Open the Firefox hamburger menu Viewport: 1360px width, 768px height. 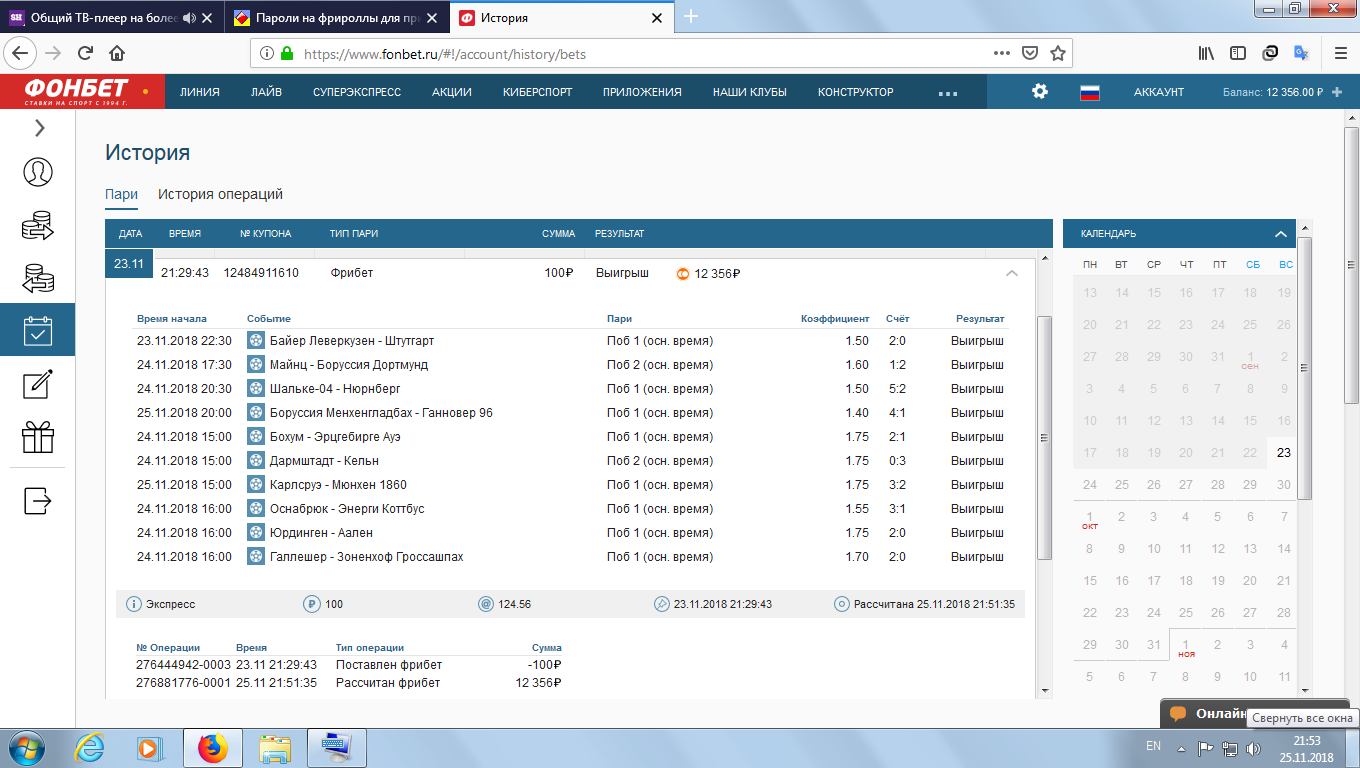click(1340, 54)
